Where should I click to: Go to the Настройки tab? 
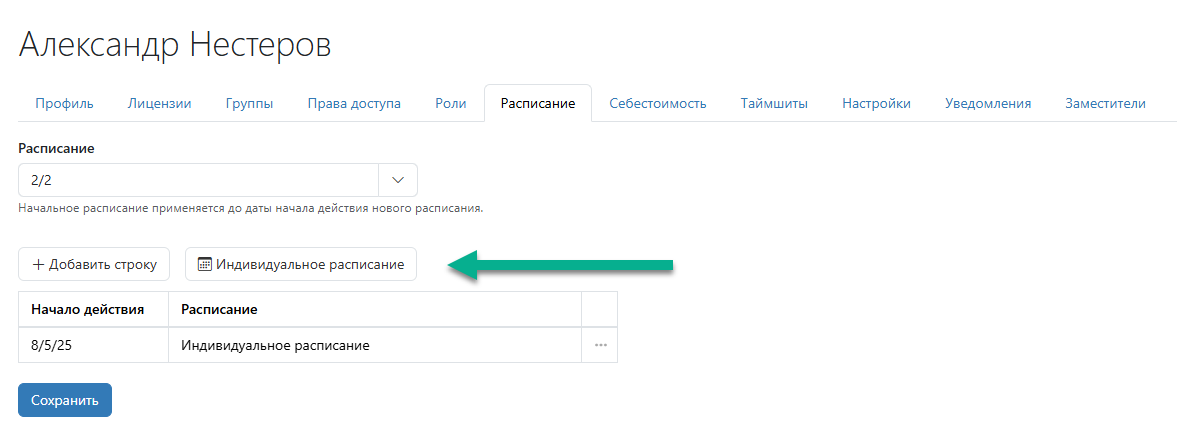tap(876, 104)
